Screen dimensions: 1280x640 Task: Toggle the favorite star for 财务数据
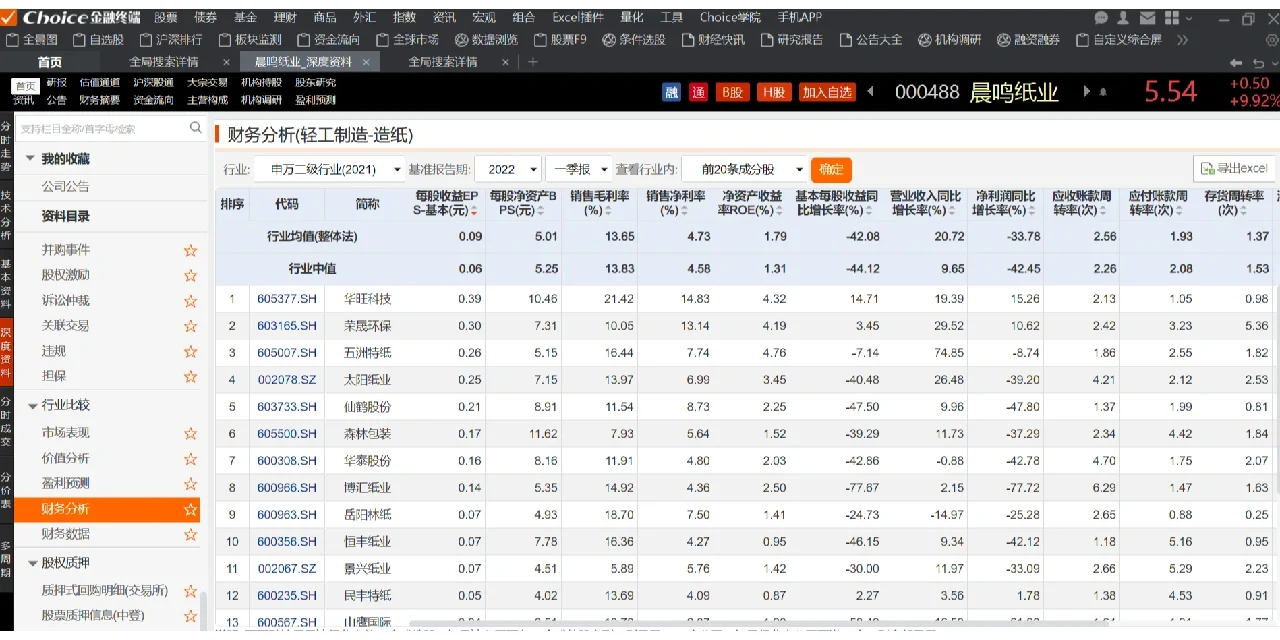pyautogui.click(x=190, y=534)
